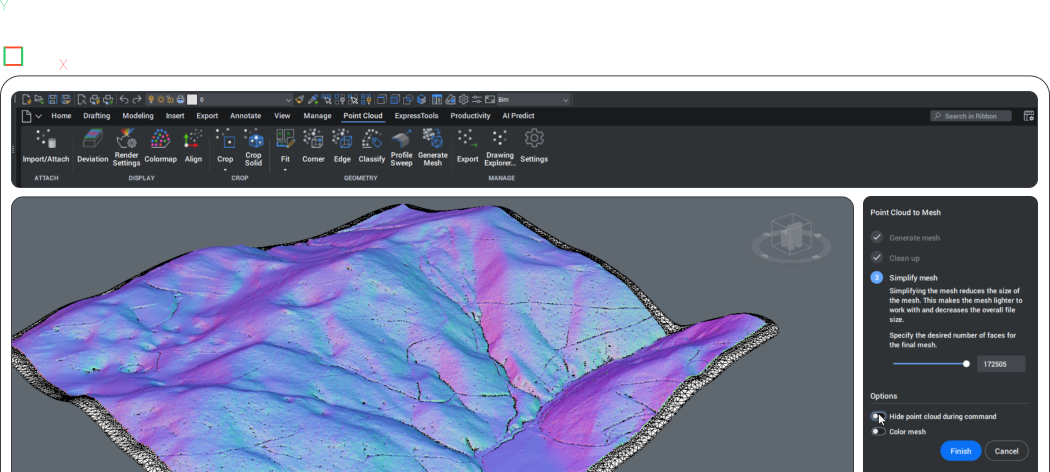The image size is (1050, 472).
Task: Open the Import/Attach point cloud tool
Action: tap(46, 147)
